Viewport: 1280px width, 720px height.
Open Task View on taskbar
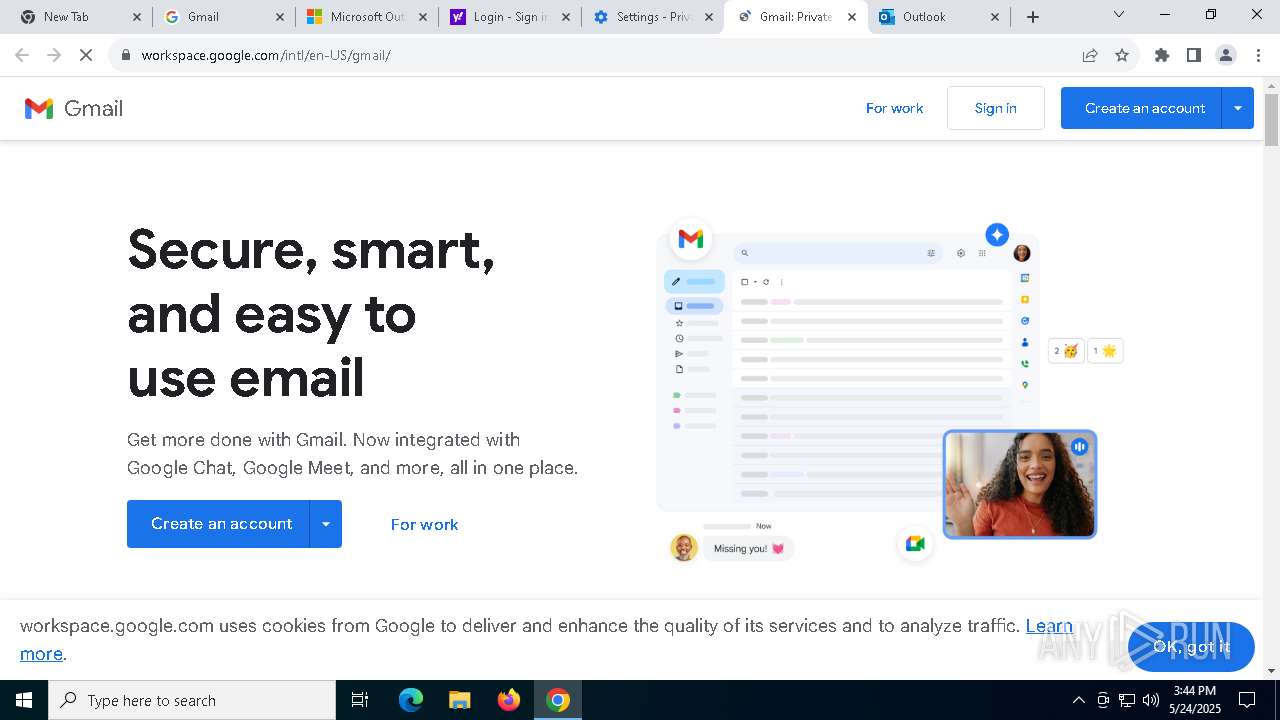[x=360, y=700]
